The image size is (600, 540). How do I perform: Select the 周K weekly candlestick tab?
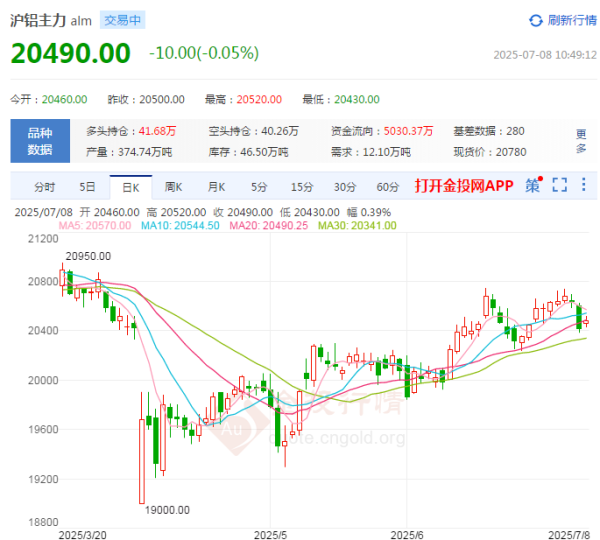pos(173,187)
